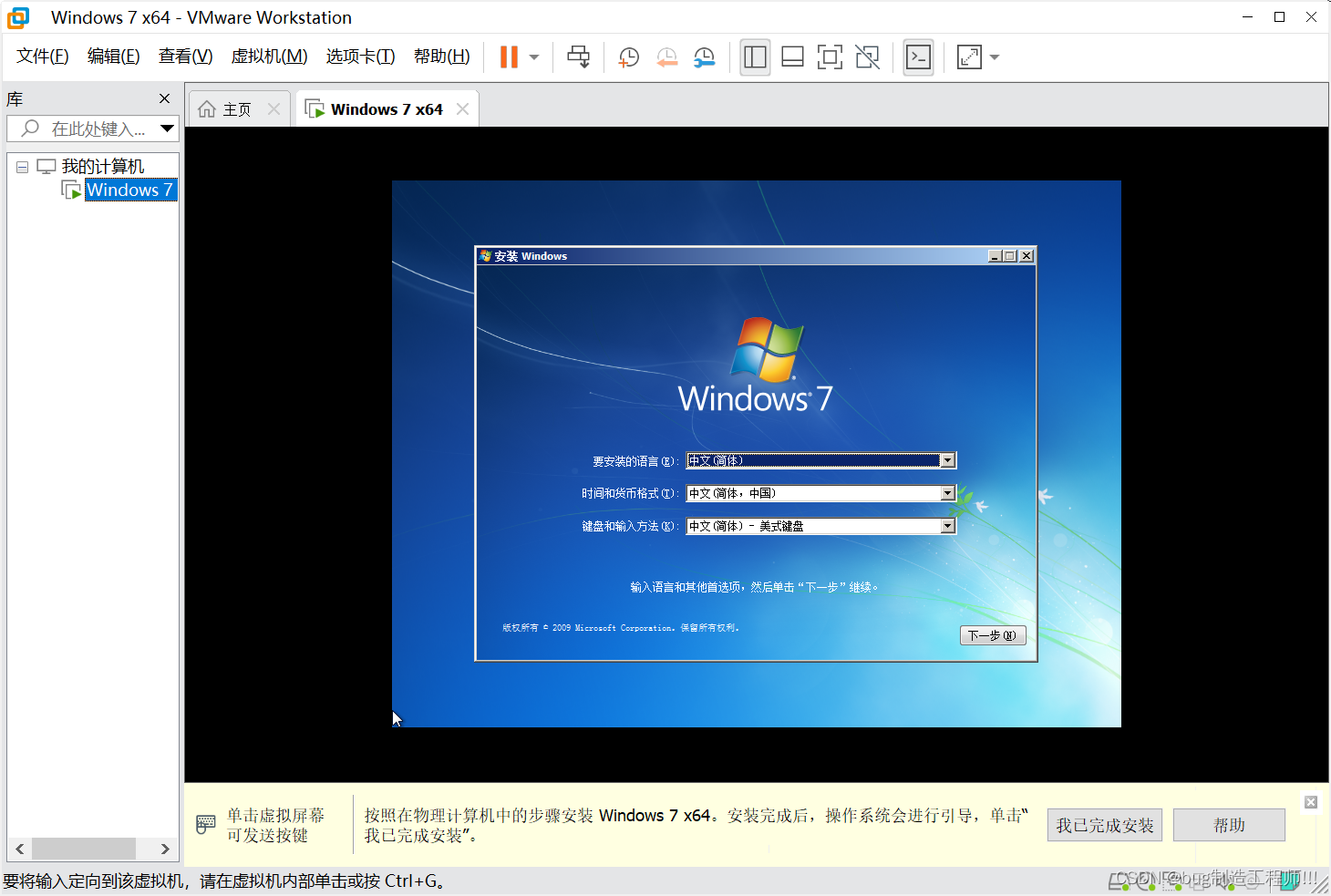Take a snapshot using the clock-plus icon

pyautogui.click(x=629, y=57)
